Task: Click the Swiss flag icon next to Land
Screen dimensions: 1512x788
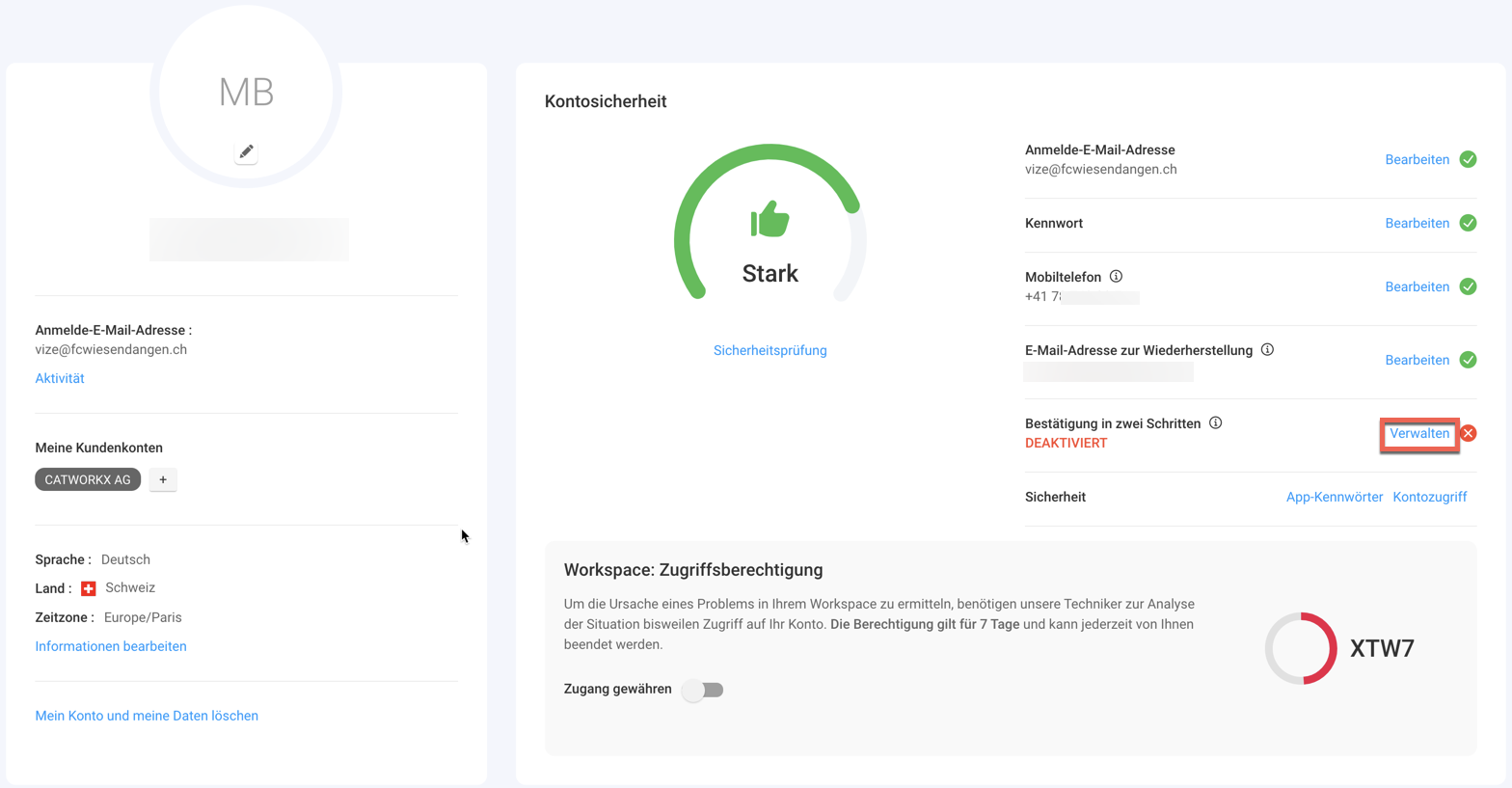Action: (89, 588)
